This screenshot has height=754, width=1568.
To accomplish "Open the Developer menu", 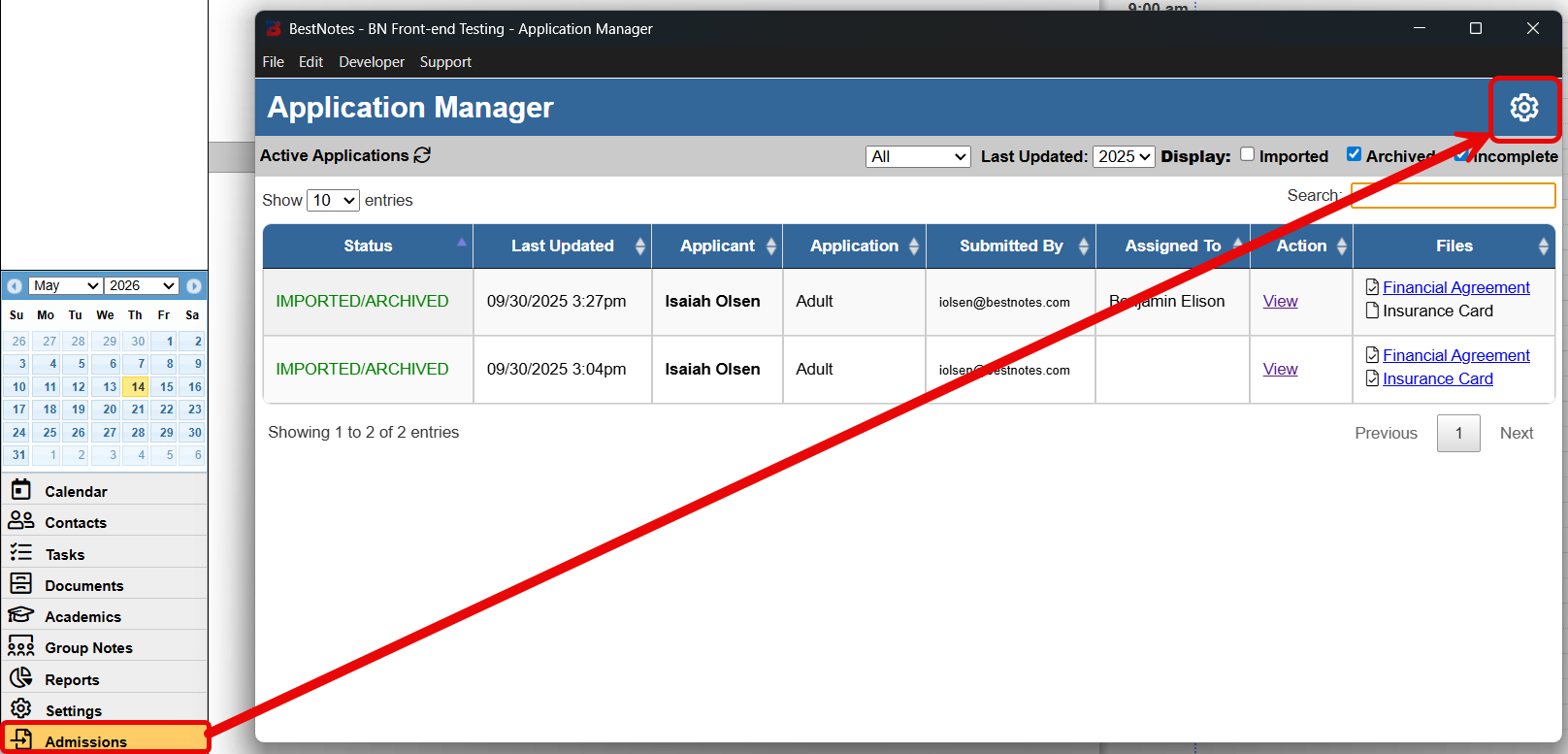I will [x=372, y=62].
